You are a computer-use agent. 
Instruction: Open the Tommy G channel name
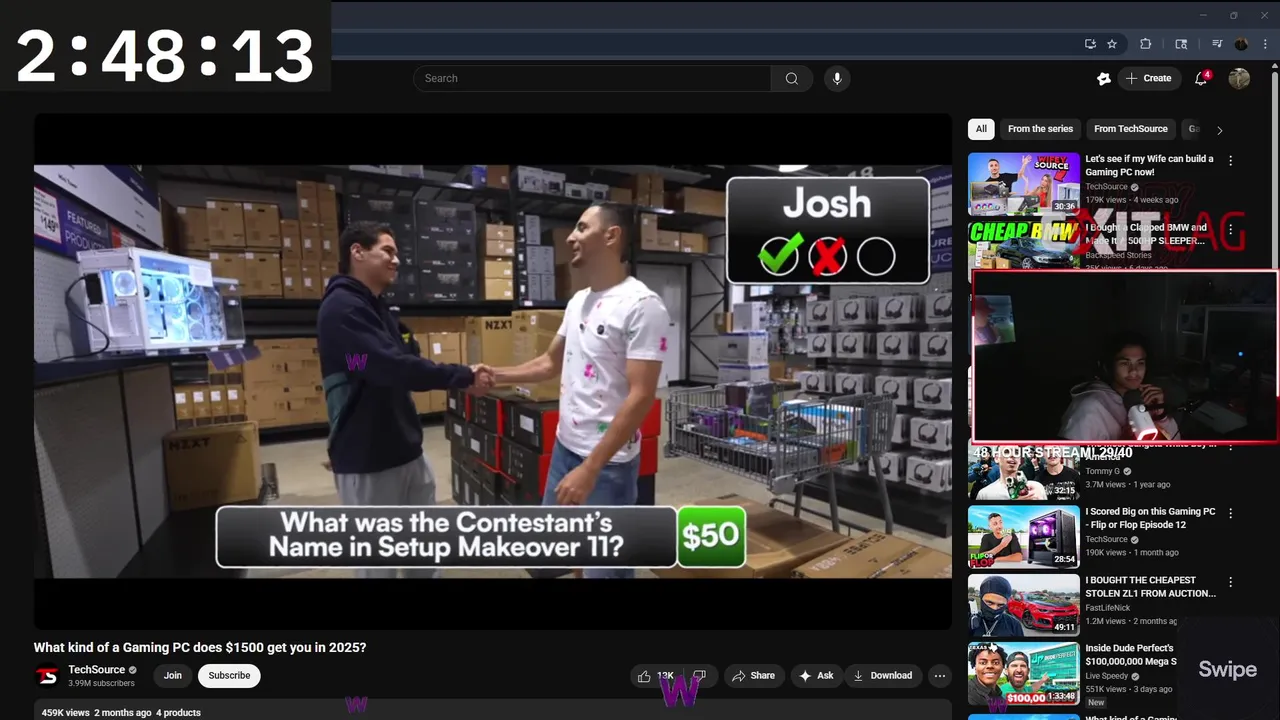1103,471
